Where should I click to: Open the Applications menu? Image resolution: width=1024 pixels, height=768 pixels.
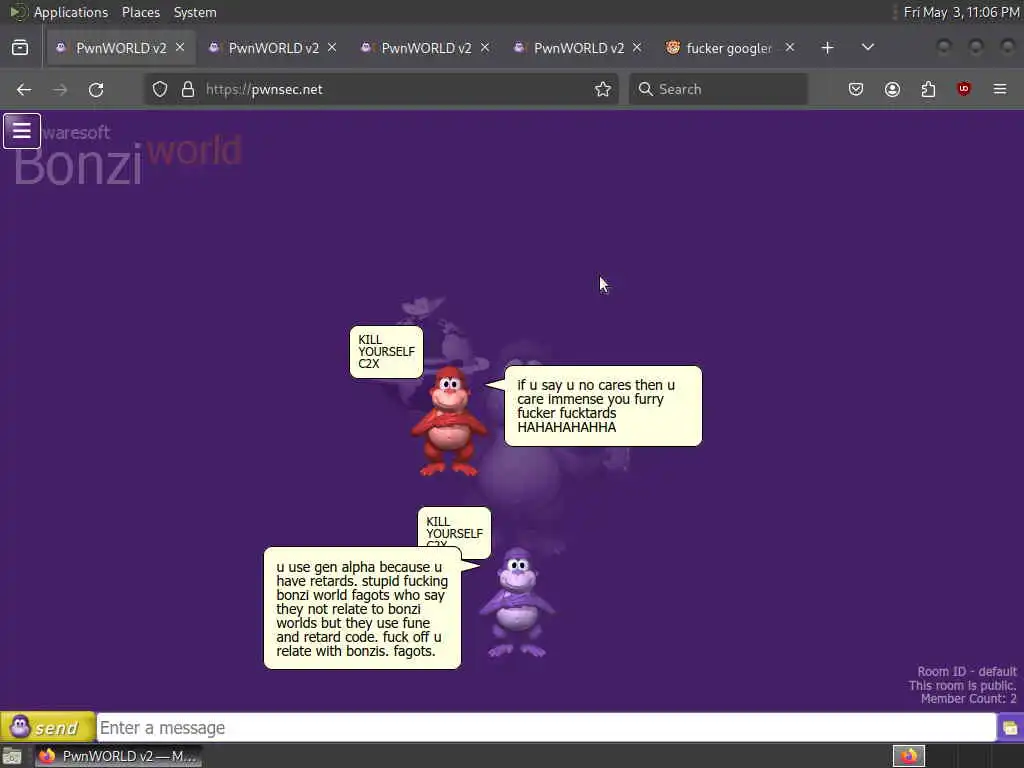tap(71, 12)
